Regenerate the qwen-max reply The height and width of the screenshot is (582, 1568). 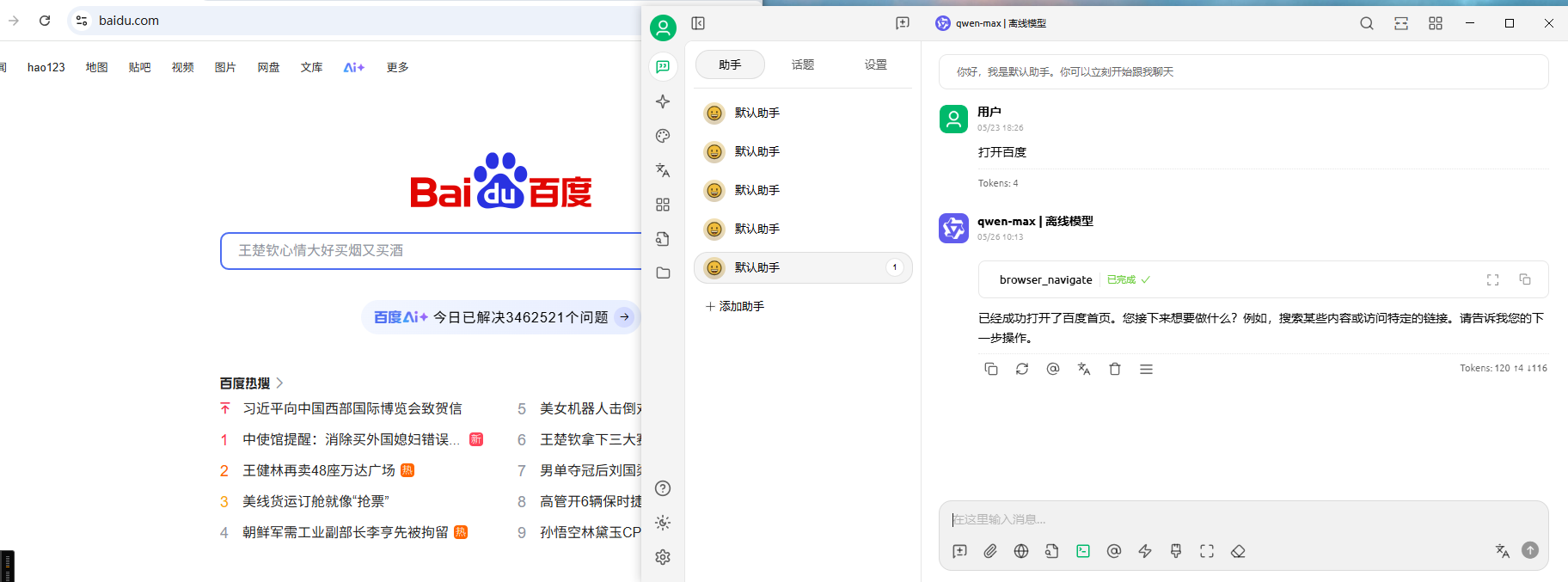(1022, 369)
